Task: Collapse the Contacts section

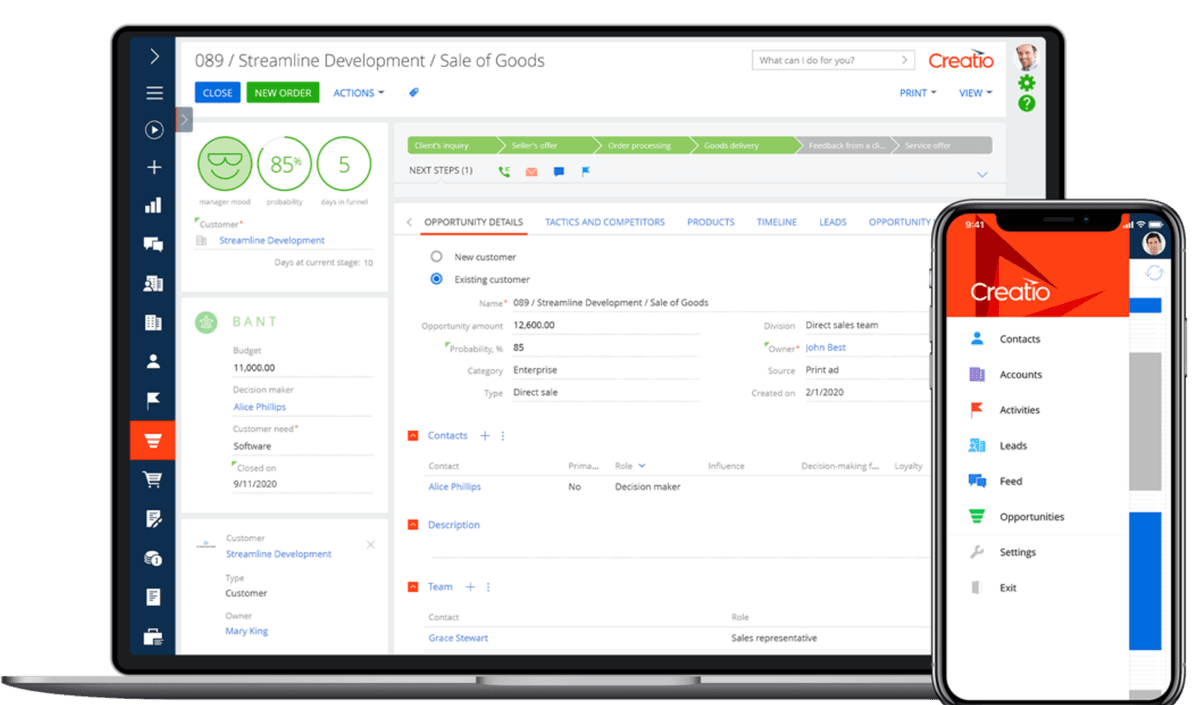Action: click(x=413, y=436)
